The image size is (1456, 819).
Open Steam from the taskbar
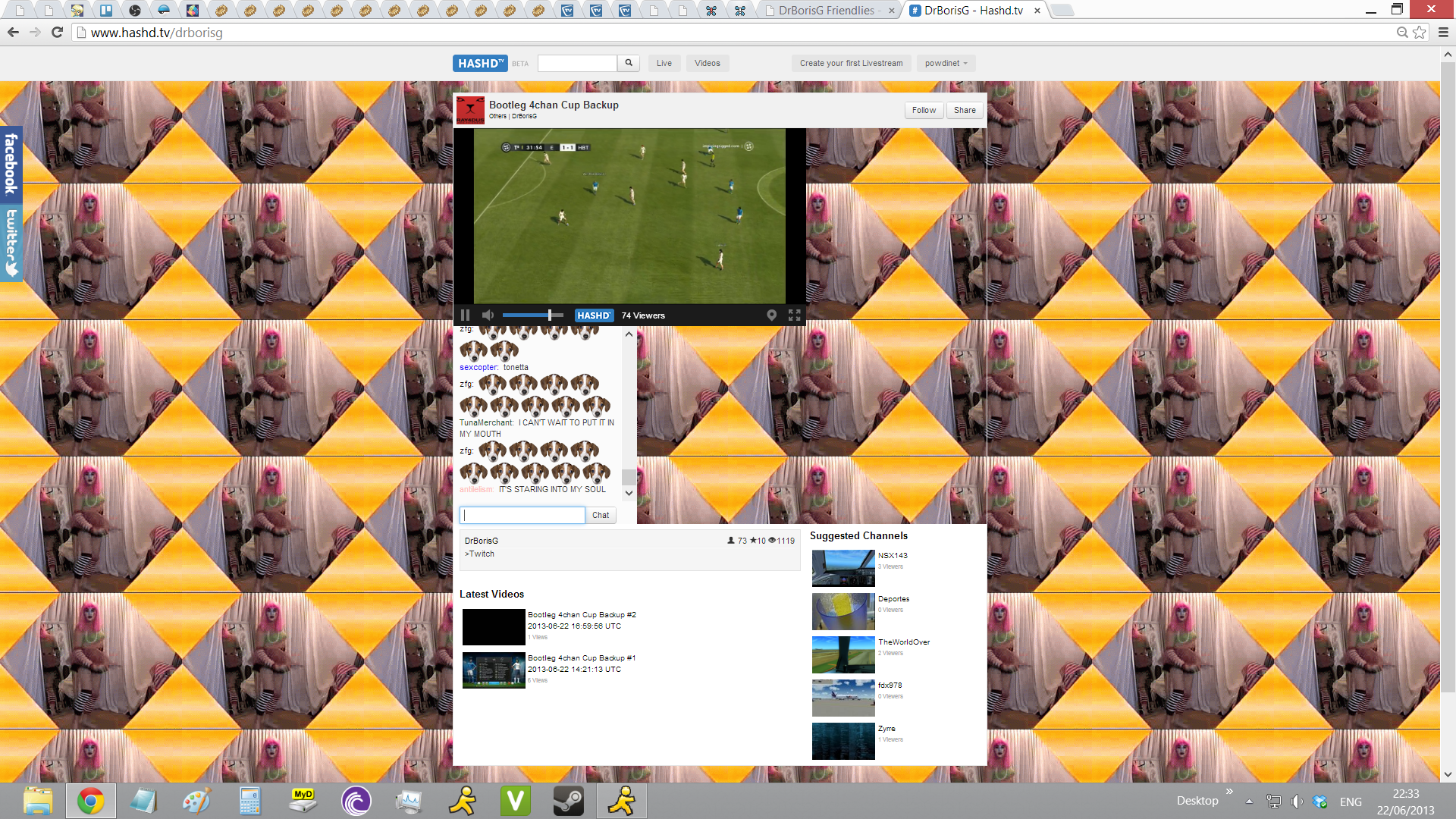[568, 801]
